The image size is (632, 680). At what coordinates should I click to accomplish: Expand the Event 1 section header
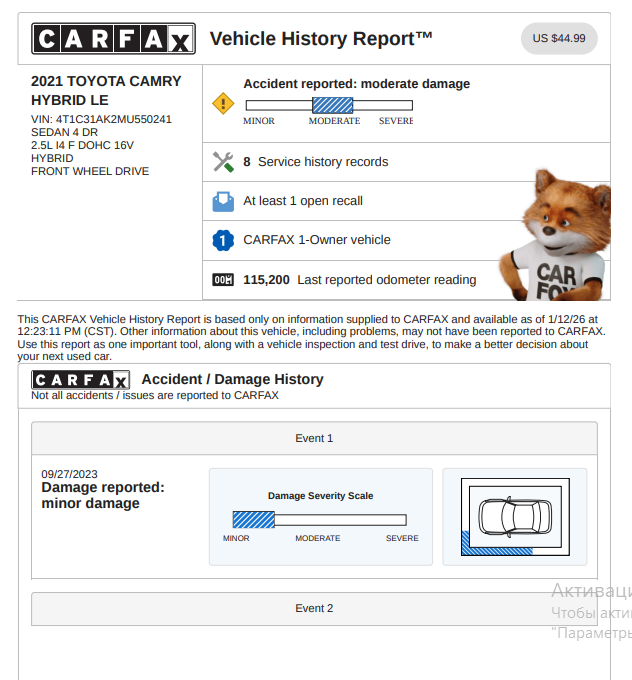(x=314, y=438)
